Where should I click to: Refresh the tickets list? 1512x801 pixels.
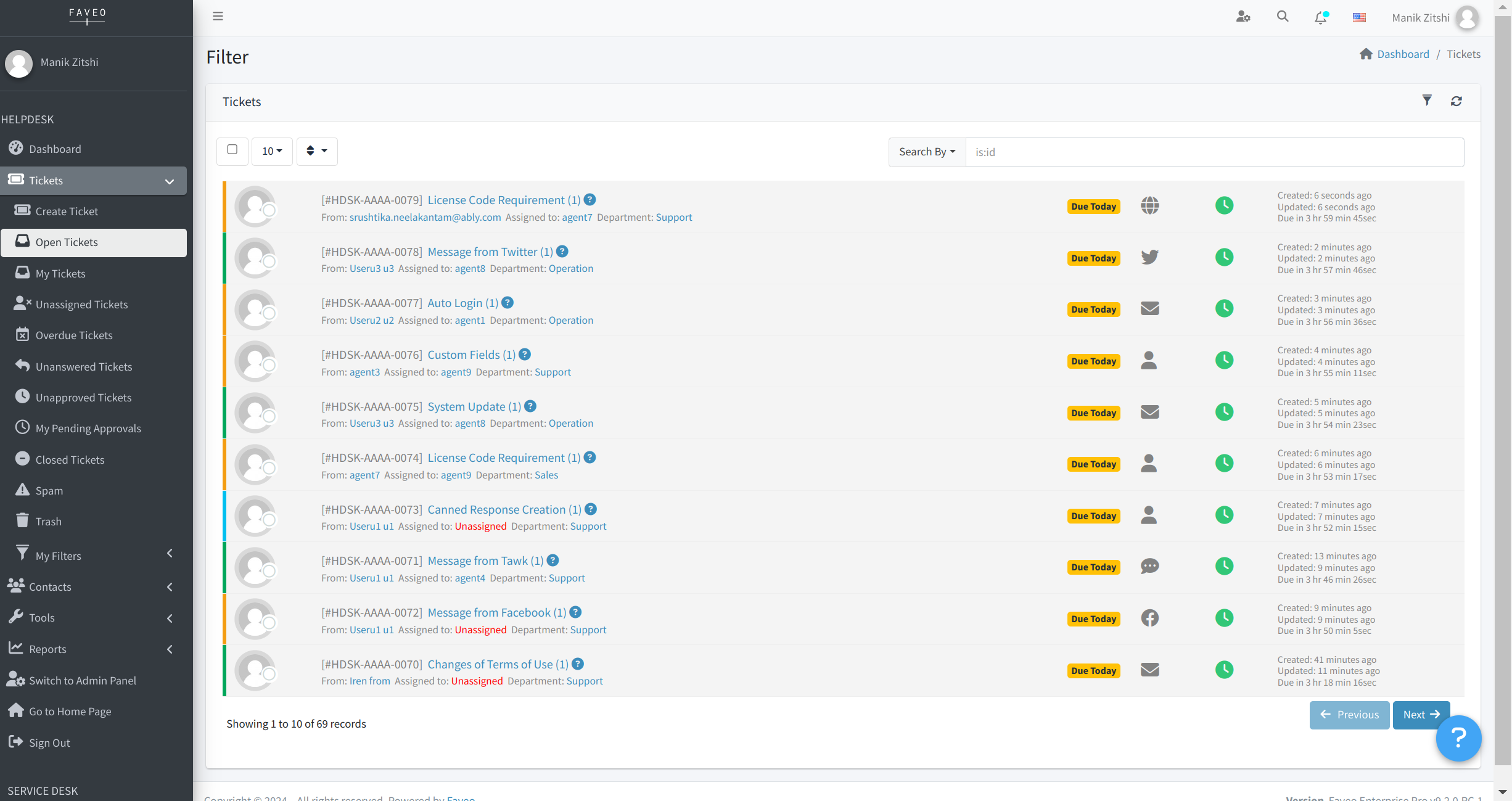(1457, 101)
